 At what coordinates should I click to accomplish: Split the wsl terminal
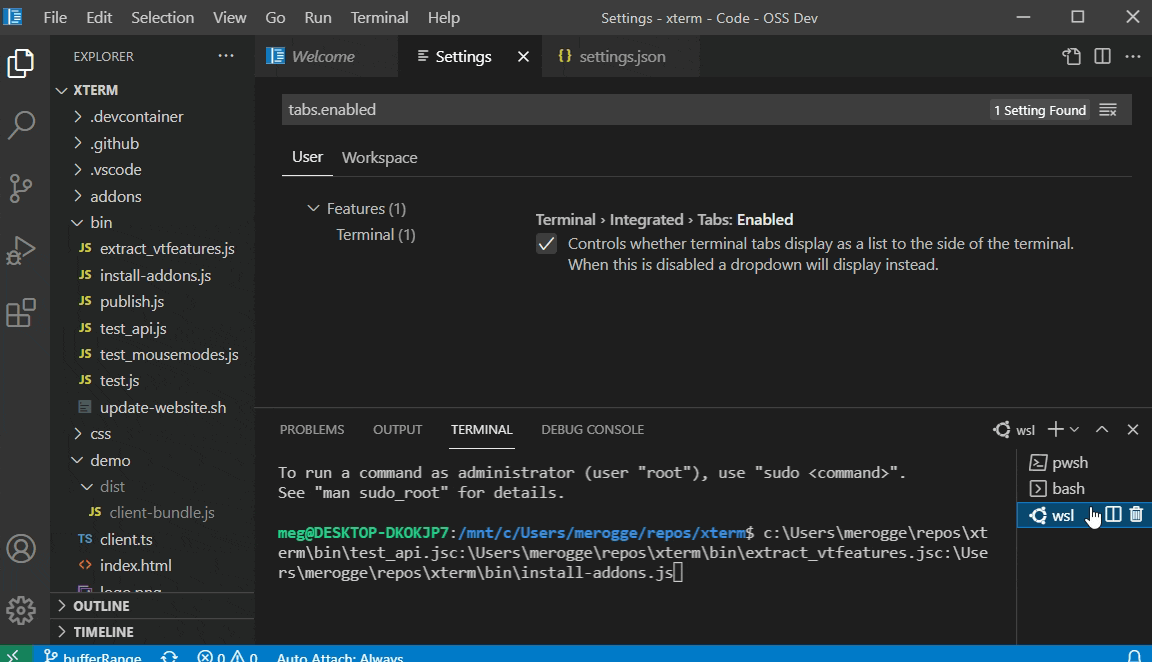tap(1113, 514)
